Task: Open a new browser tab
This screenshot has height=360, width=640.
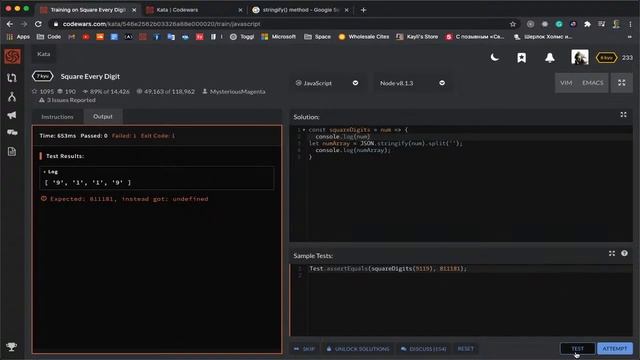Action: coord(363,10)
